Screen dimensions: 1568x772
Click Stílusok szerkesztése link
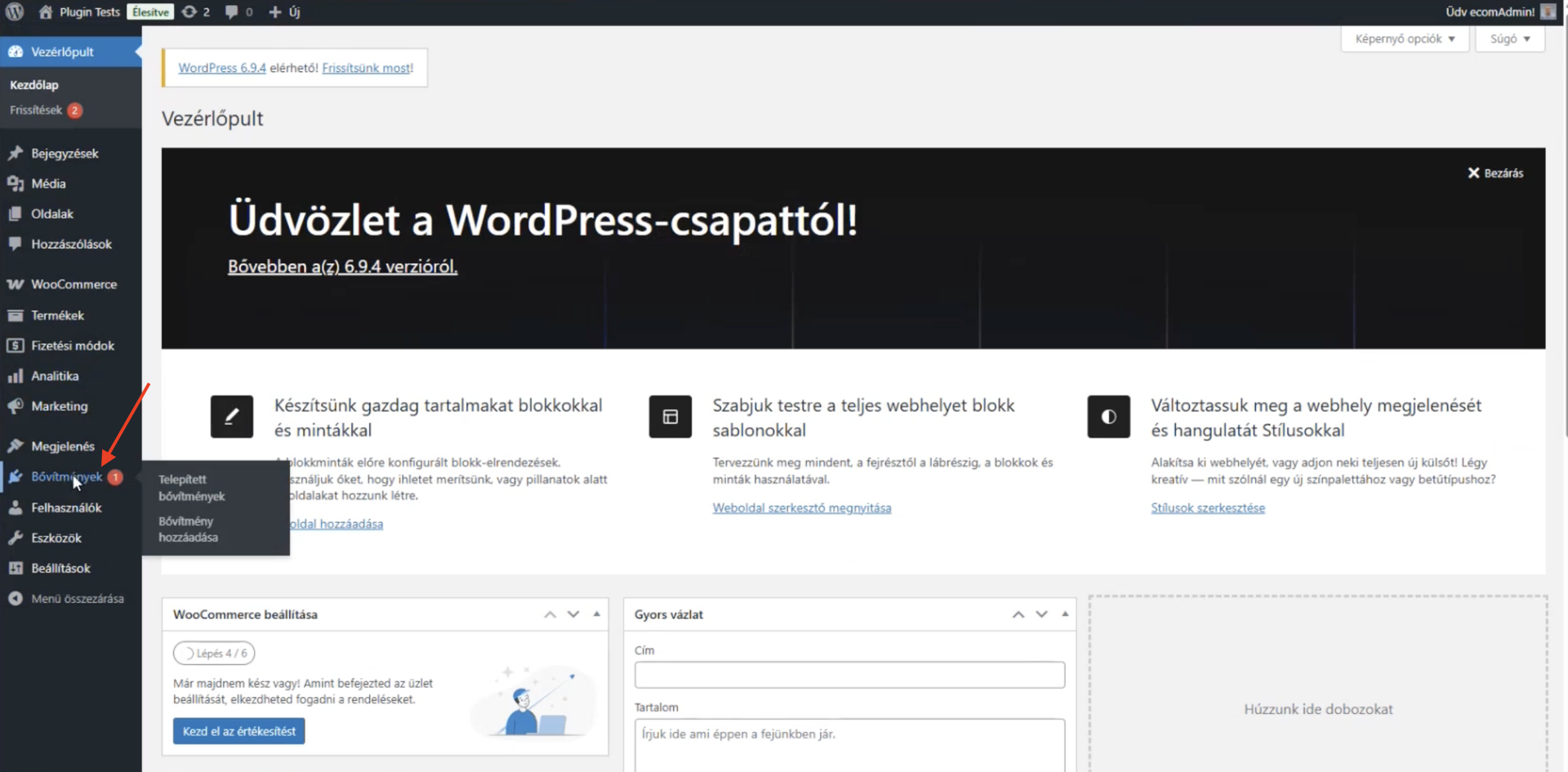click(x=1208, y=508)
